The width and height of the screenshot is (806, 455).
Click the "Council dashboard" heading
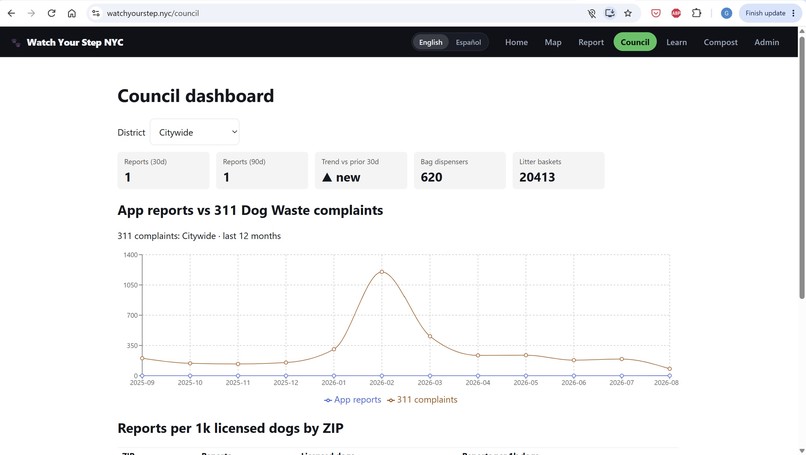[195, 96]
